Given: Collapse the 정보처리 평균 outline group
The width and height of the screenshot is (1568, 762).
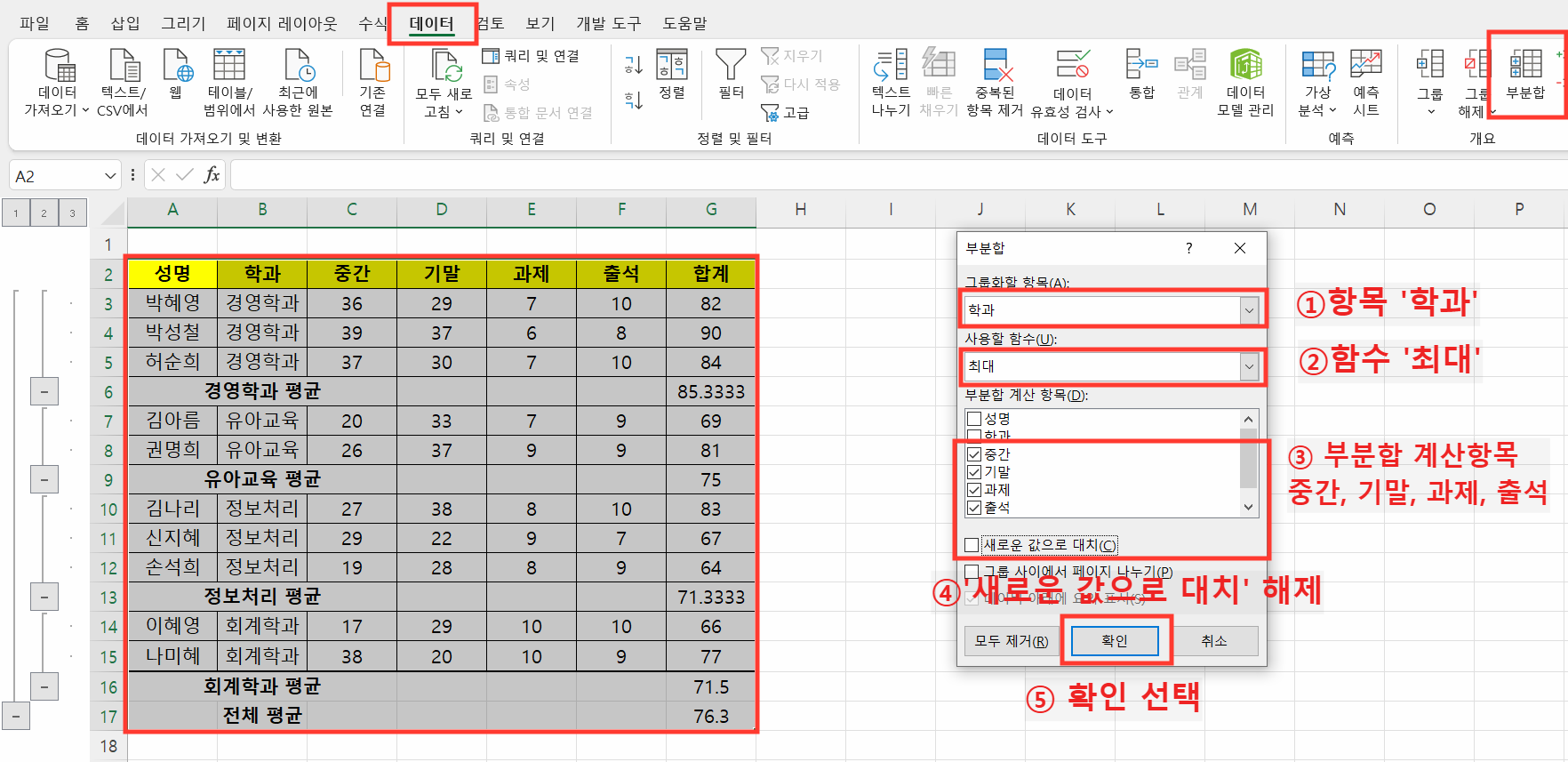Looking at the screenshot, I should [44, 597].
